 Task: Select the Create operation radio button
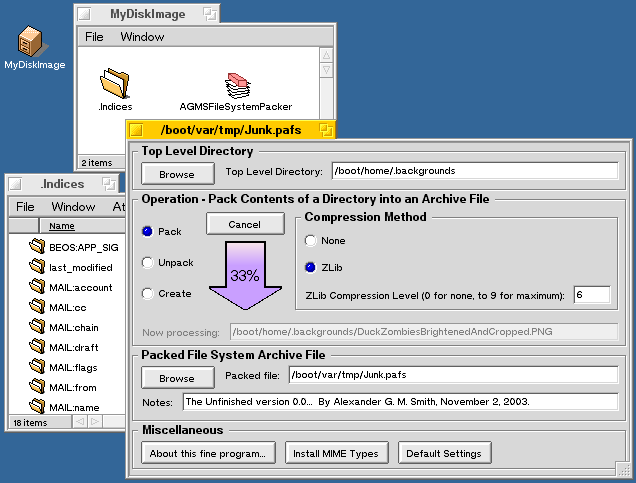(x=147, y=293)
